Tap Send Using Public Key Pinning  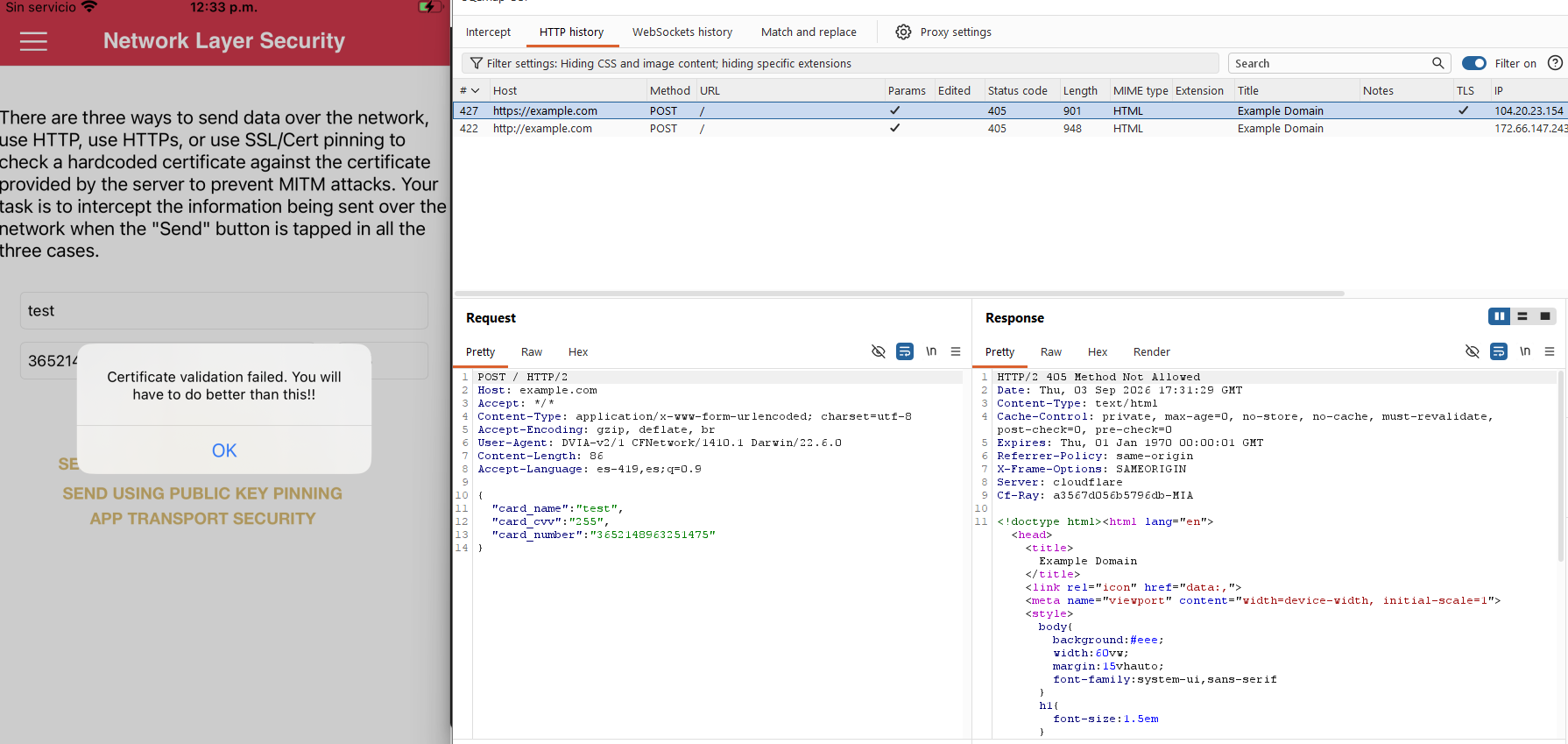point(202,493)
